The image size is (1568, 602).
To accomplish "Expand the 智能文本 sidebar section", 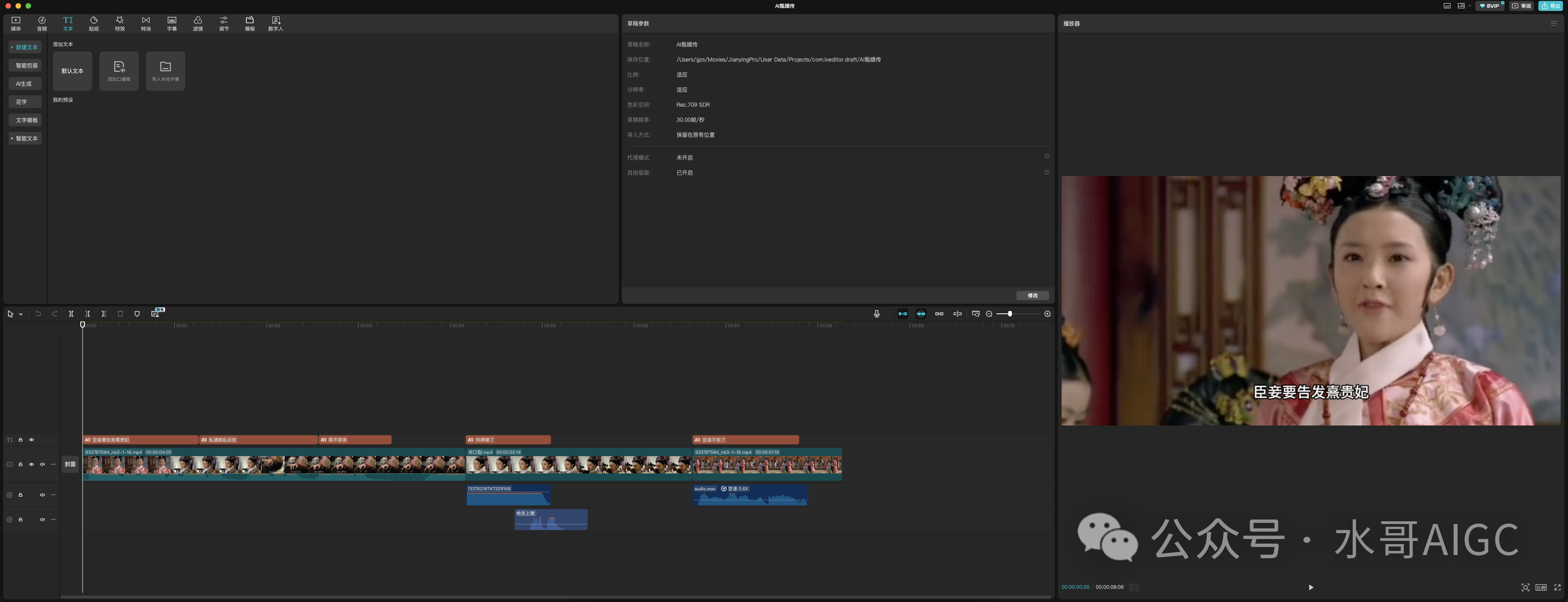I will (25, 139).
